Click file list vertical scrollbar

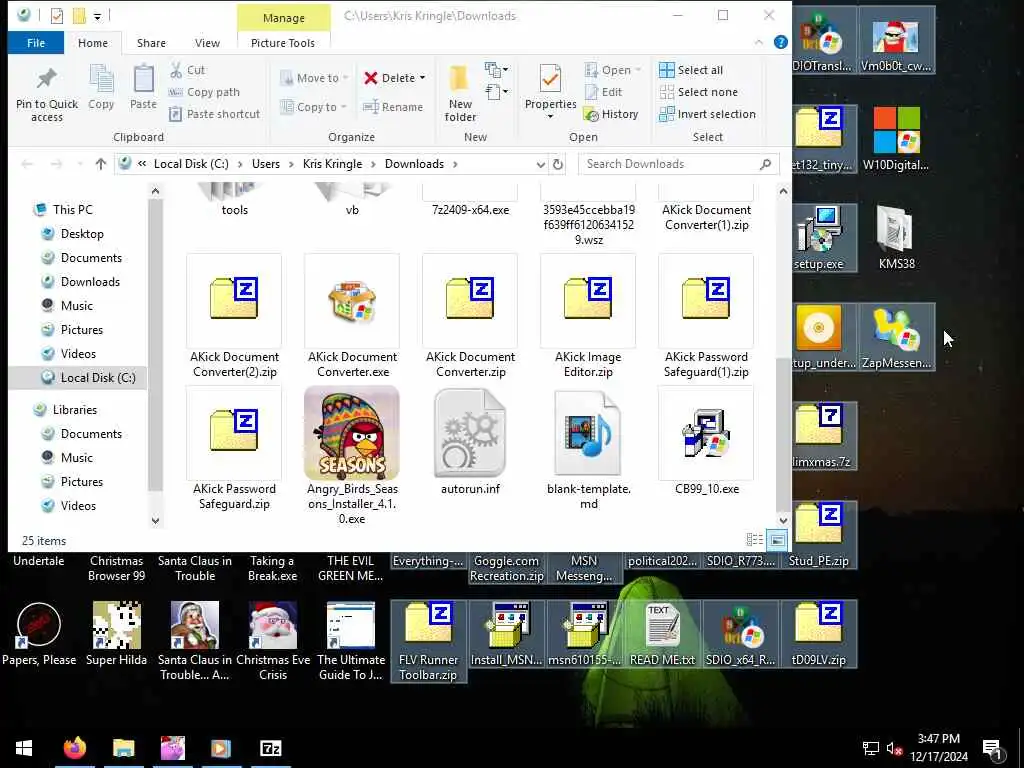pyautogui.click(x=783, y=434)
